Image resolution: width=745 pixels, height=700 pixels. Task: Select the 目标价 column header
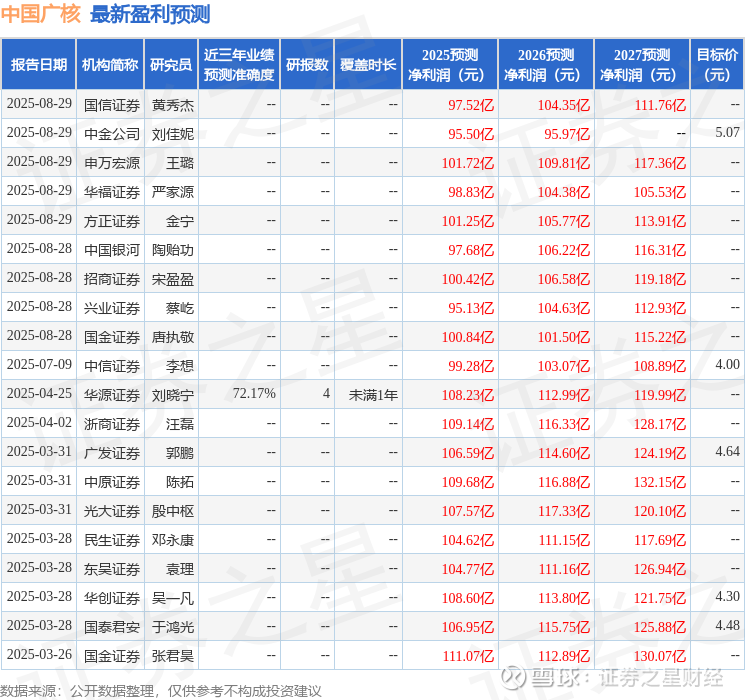(717, 65)
